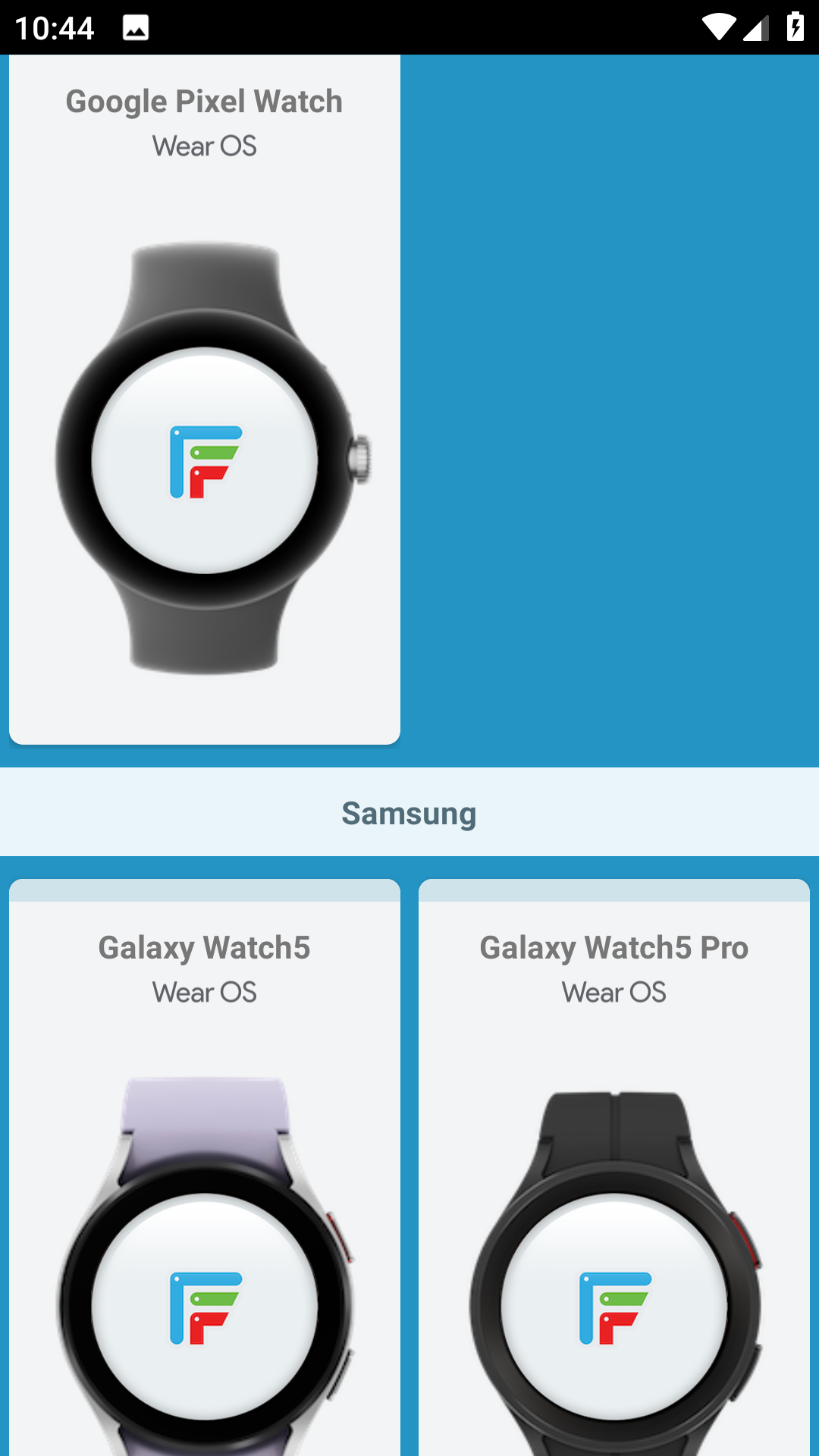The width and height of the screenshot is (819, 1456).
Task: Select the Galaxy Watch5 title
Action: point(204,948)
